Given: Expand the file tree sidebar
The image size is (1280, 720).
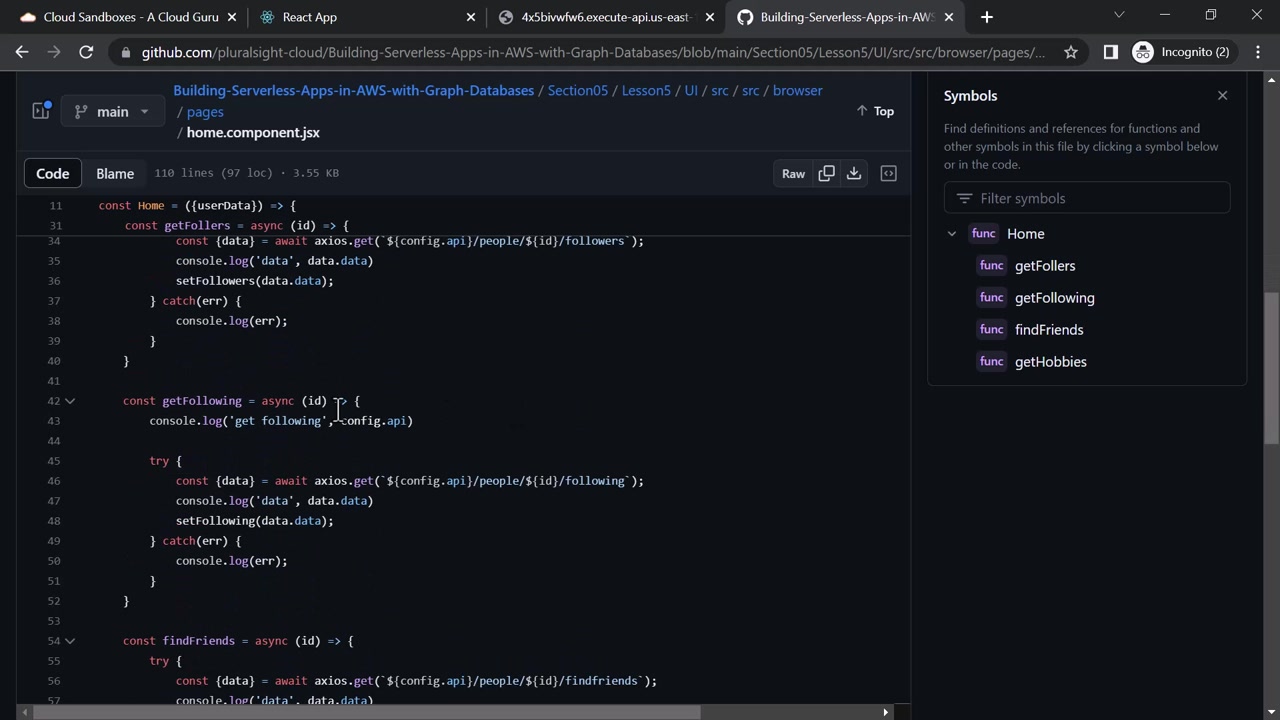Looking at the screenshot, I should pyautogui.click(x=41, y=112).
